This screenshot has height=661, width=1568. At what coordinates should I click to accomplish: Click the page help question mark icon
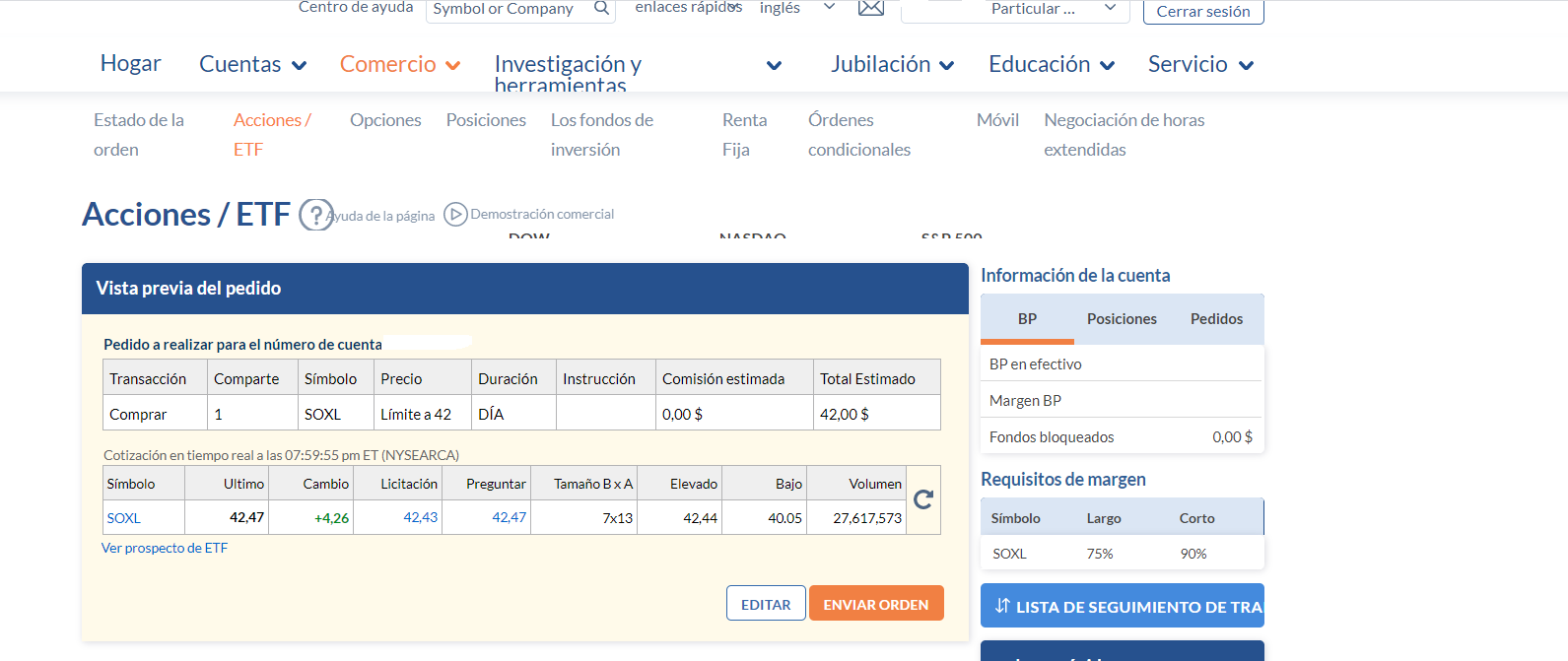pos(315,215)
